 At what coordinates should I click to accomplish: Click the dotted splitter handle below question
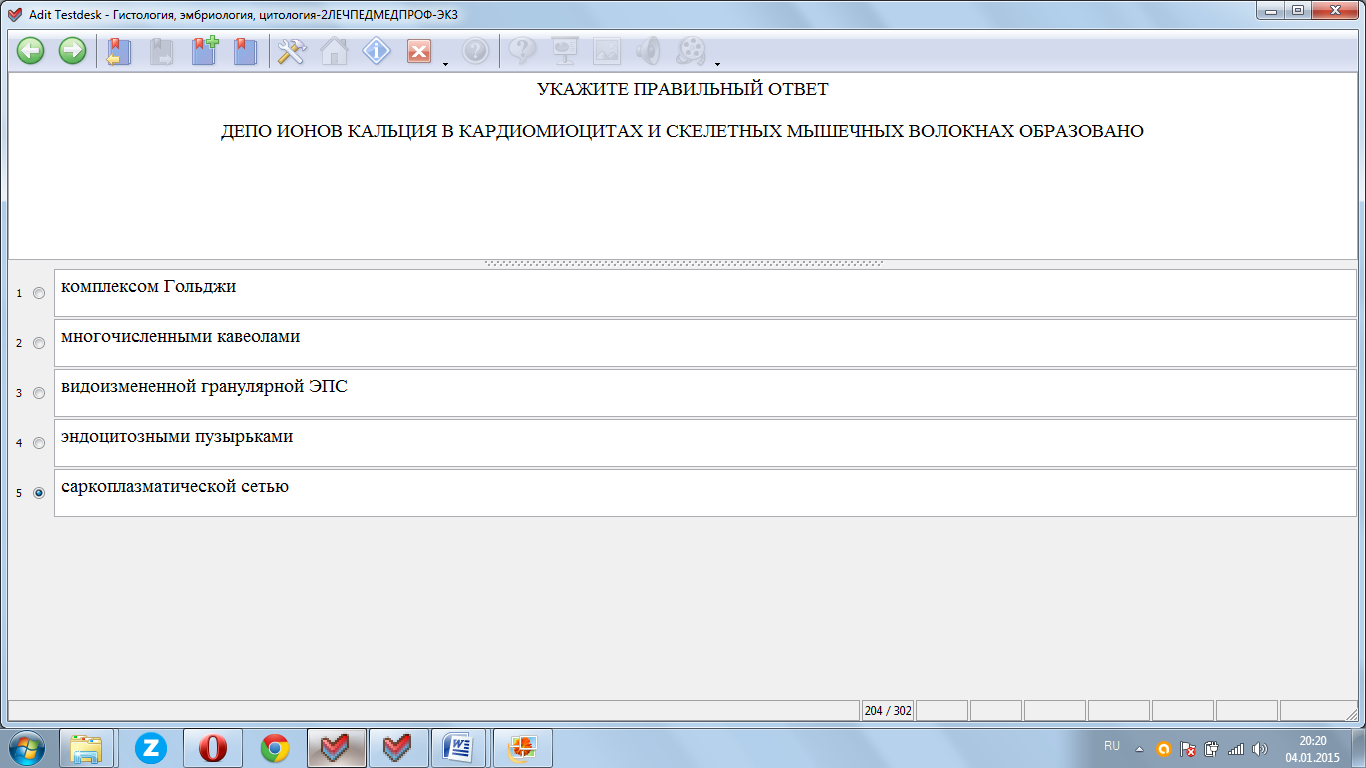683,264
